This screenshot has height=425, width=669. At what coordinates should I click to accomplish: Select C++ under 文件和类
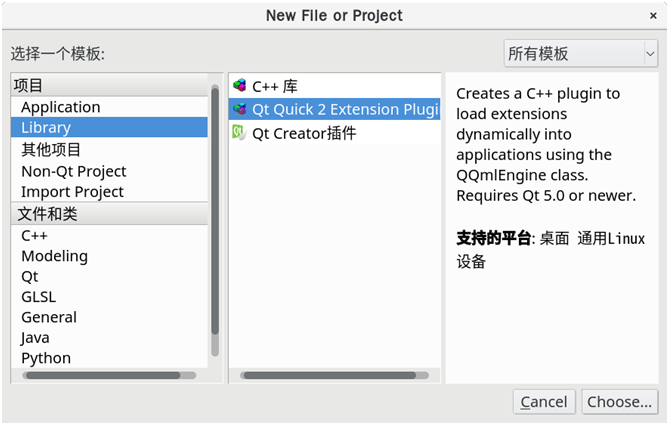click(35, 235)
